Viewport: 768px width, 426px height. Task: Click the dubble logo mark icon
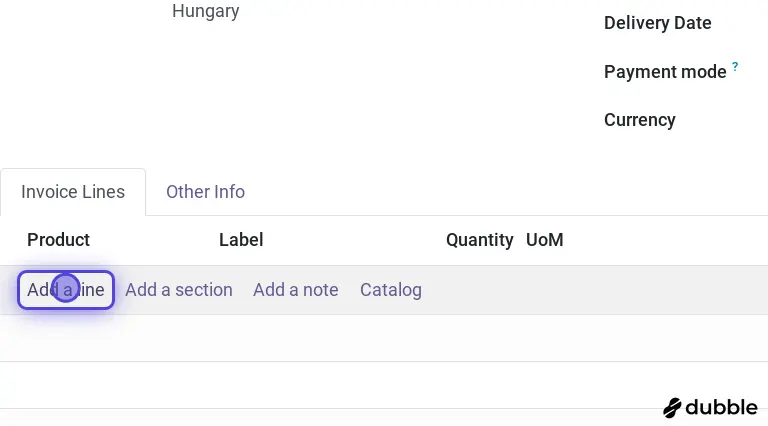pyautogui.click(x=673, y=408)
